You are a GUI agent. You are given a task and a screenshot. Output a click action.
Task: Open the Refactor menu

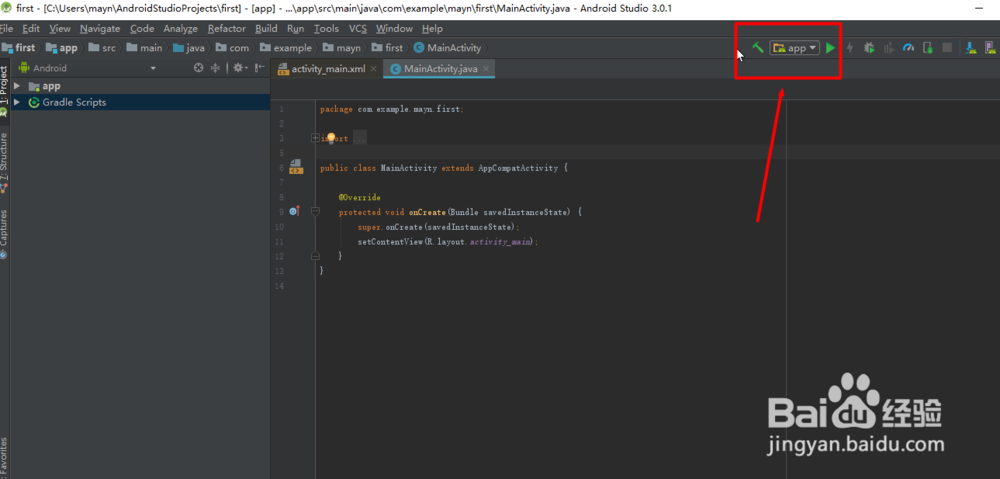coord(226,29)
